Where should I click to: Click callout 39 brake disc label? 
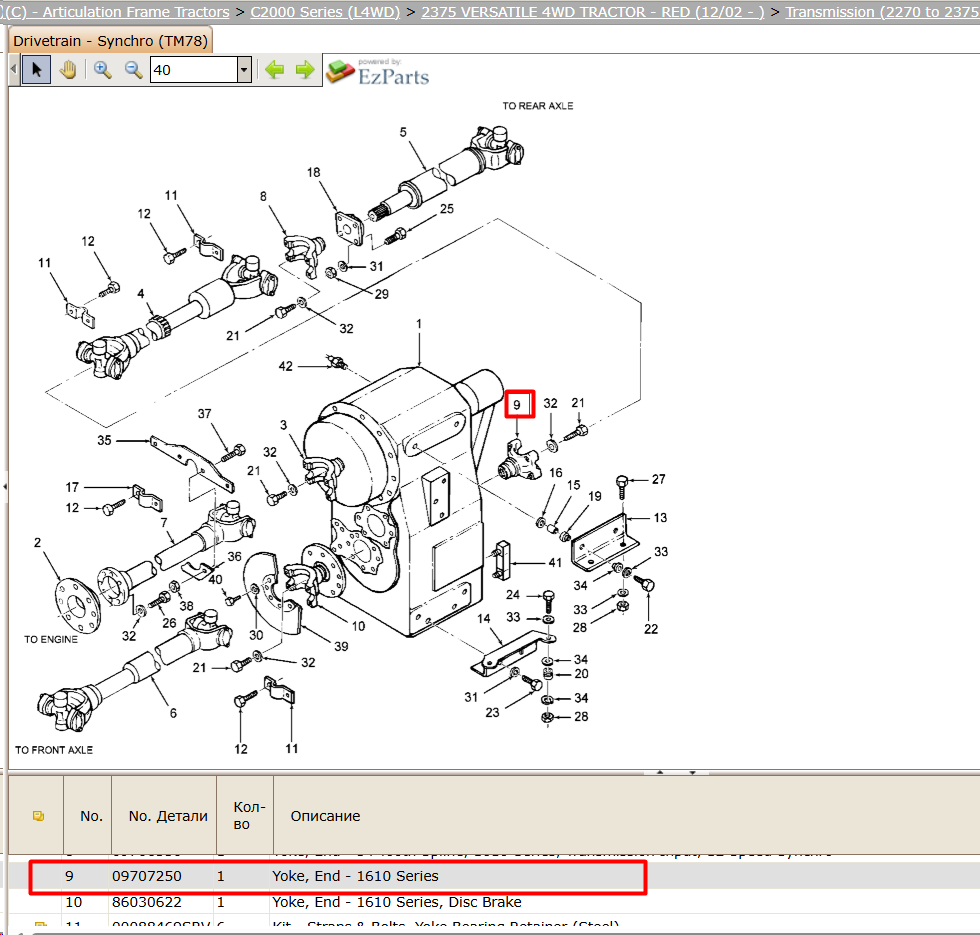click(x=341, y=646)
